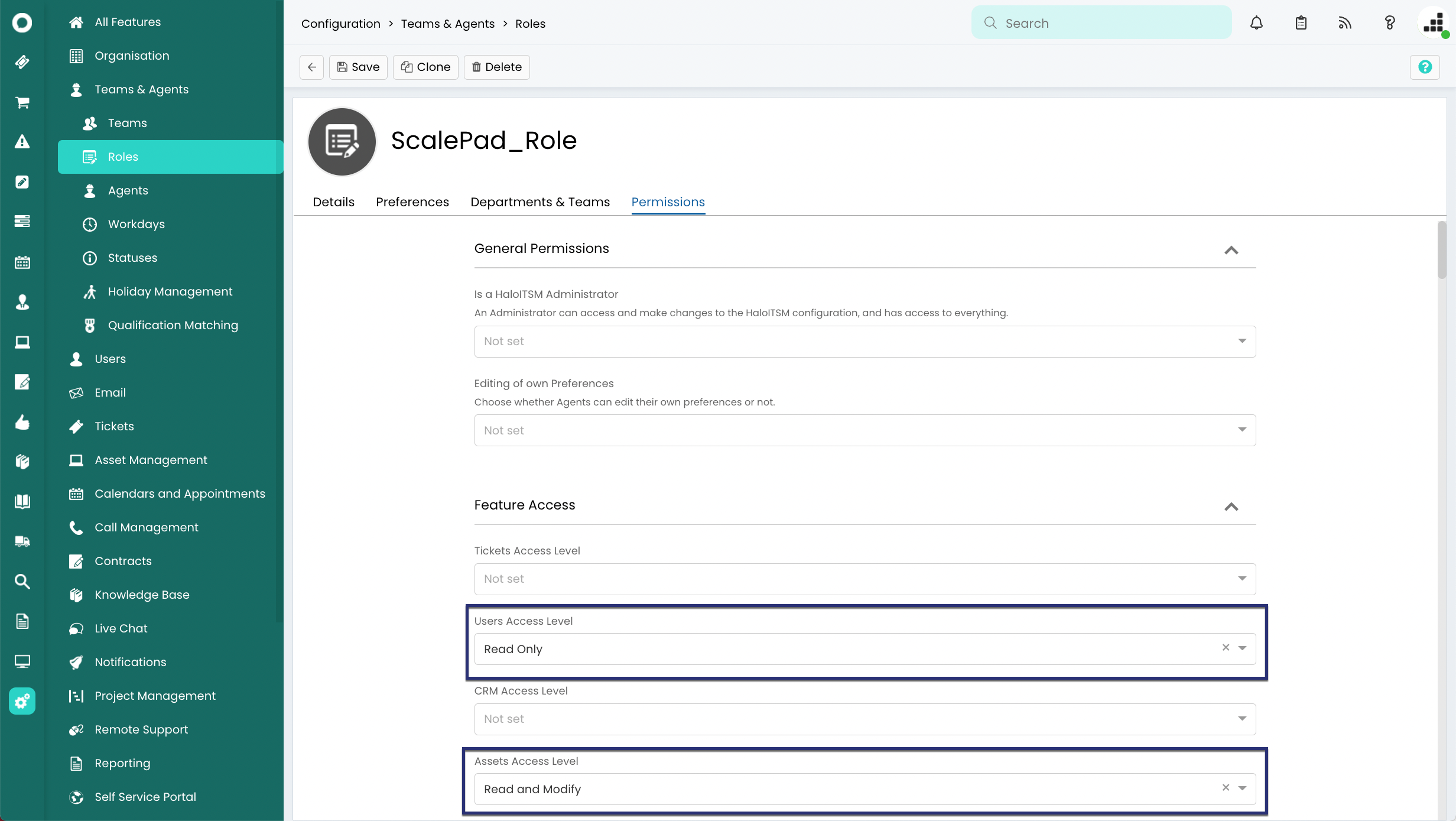
Task: Open the Roles sidebar item
Action: (x=170, y=157)
